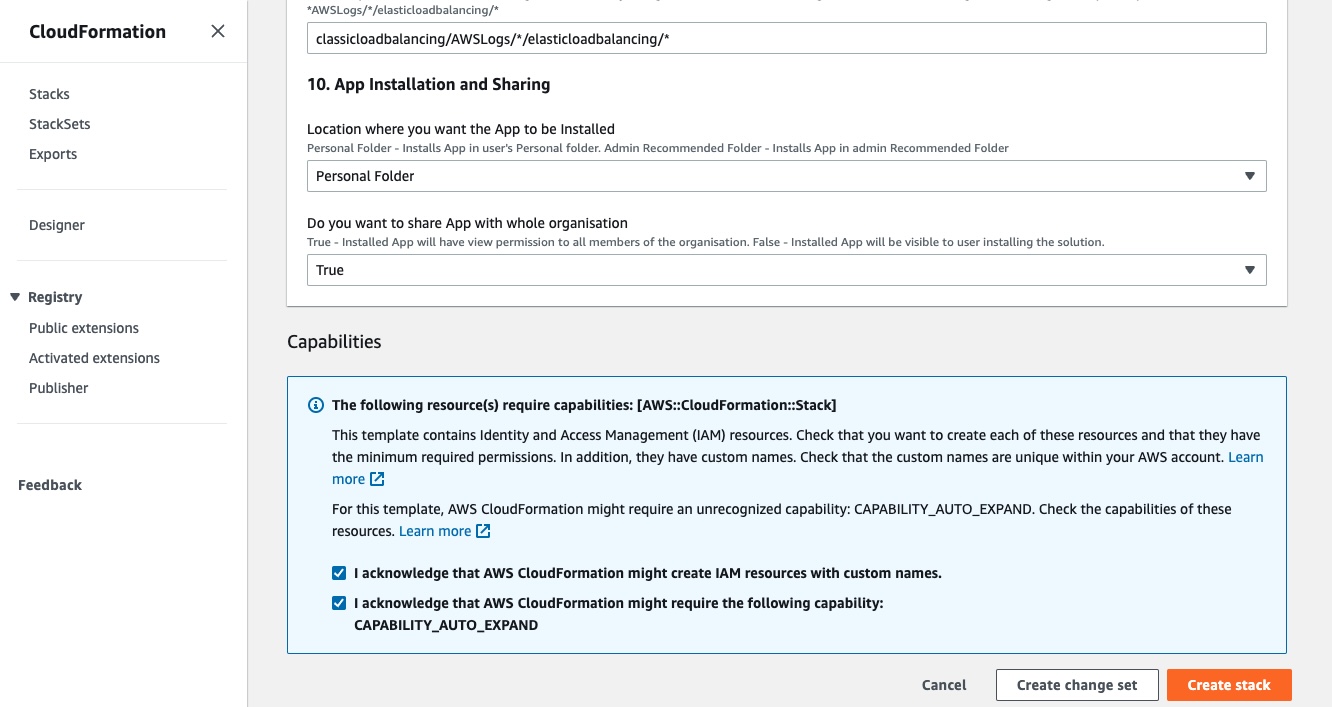
Task: Click the external link icon after CAPABILITY_AUTO_EXPAND Learn more
Action: pos(483,531)
